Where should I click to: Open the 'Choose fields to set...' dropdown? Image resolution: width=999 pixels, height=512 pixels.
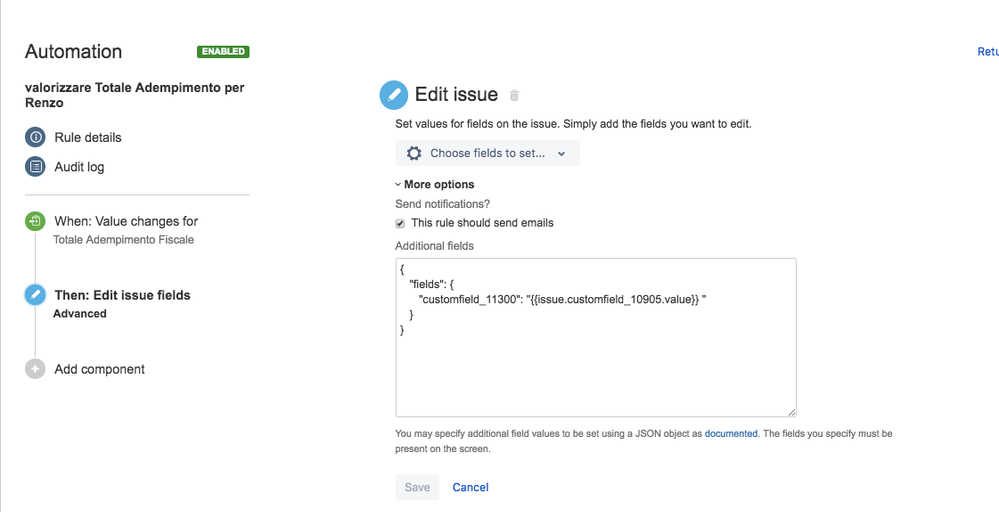pyautogui.click(x=488, y=153)
